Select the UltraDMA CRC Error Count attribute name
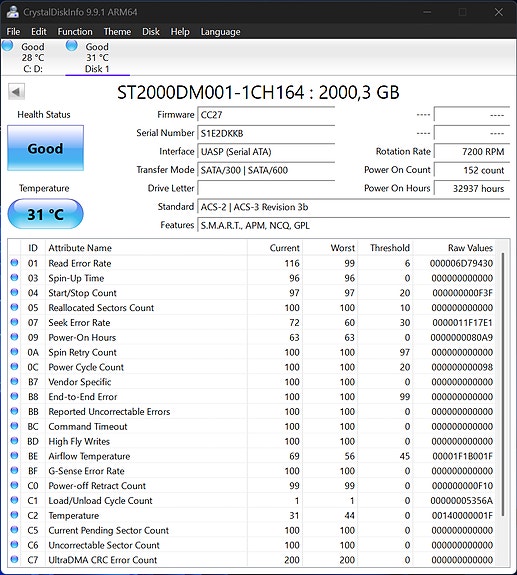Image resolution: width=517 pixels, height=575 pixels. point(103,560)
